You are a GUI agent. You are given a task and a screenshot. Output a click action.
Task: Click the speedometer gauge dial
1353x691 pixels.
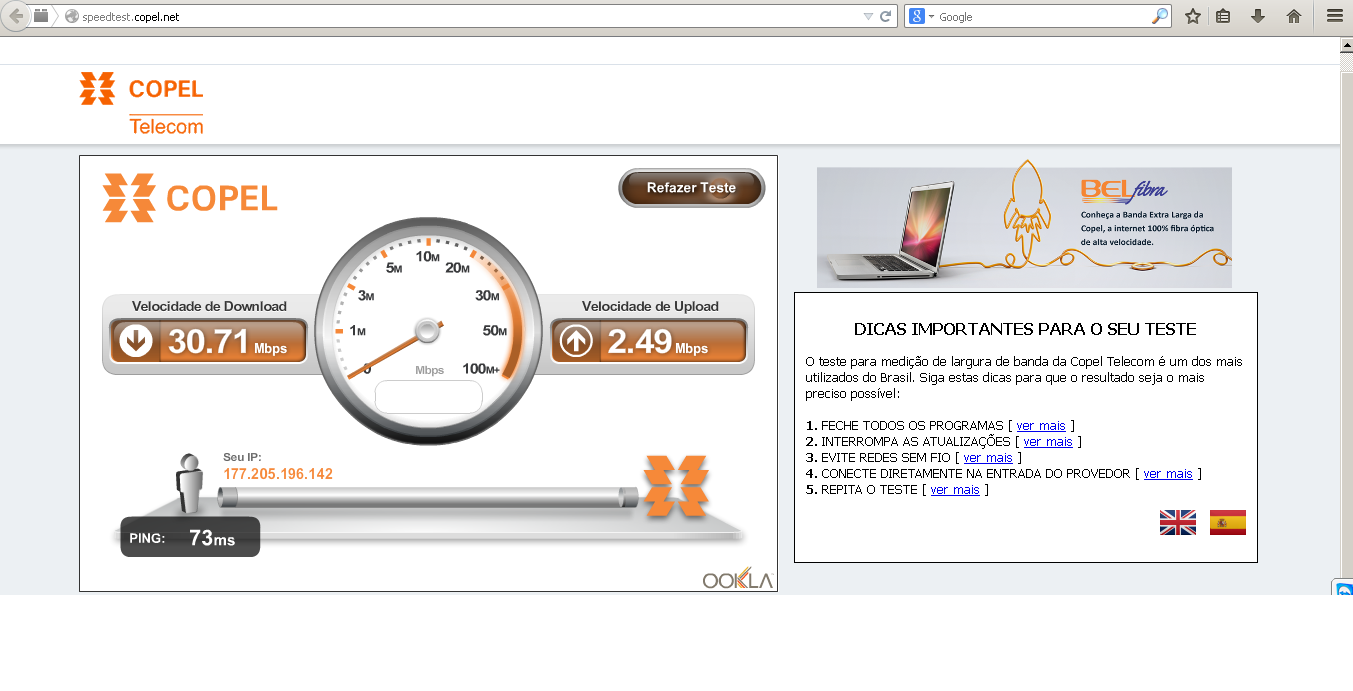[x=428, y=330]
